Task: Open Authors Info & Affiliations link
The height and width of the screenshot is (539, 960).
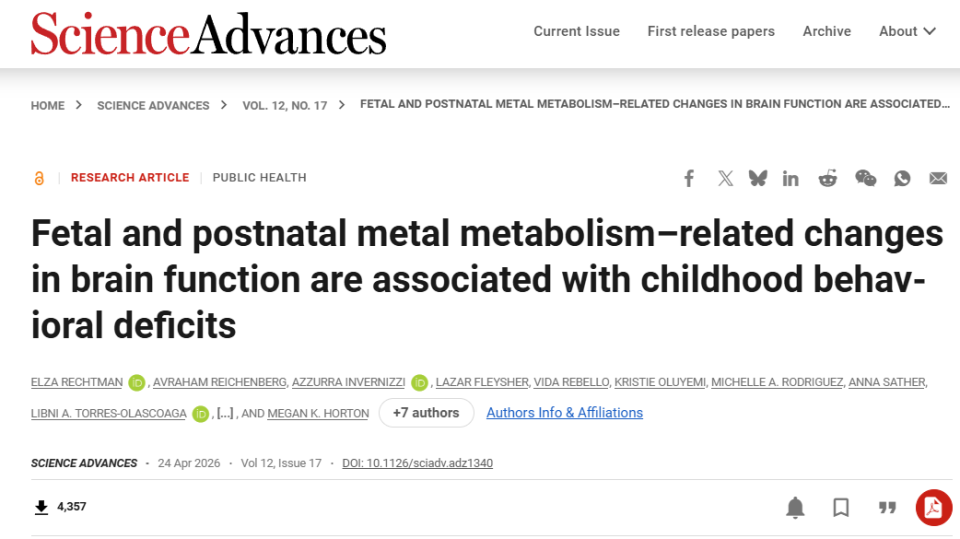Action: pos(564,413)
